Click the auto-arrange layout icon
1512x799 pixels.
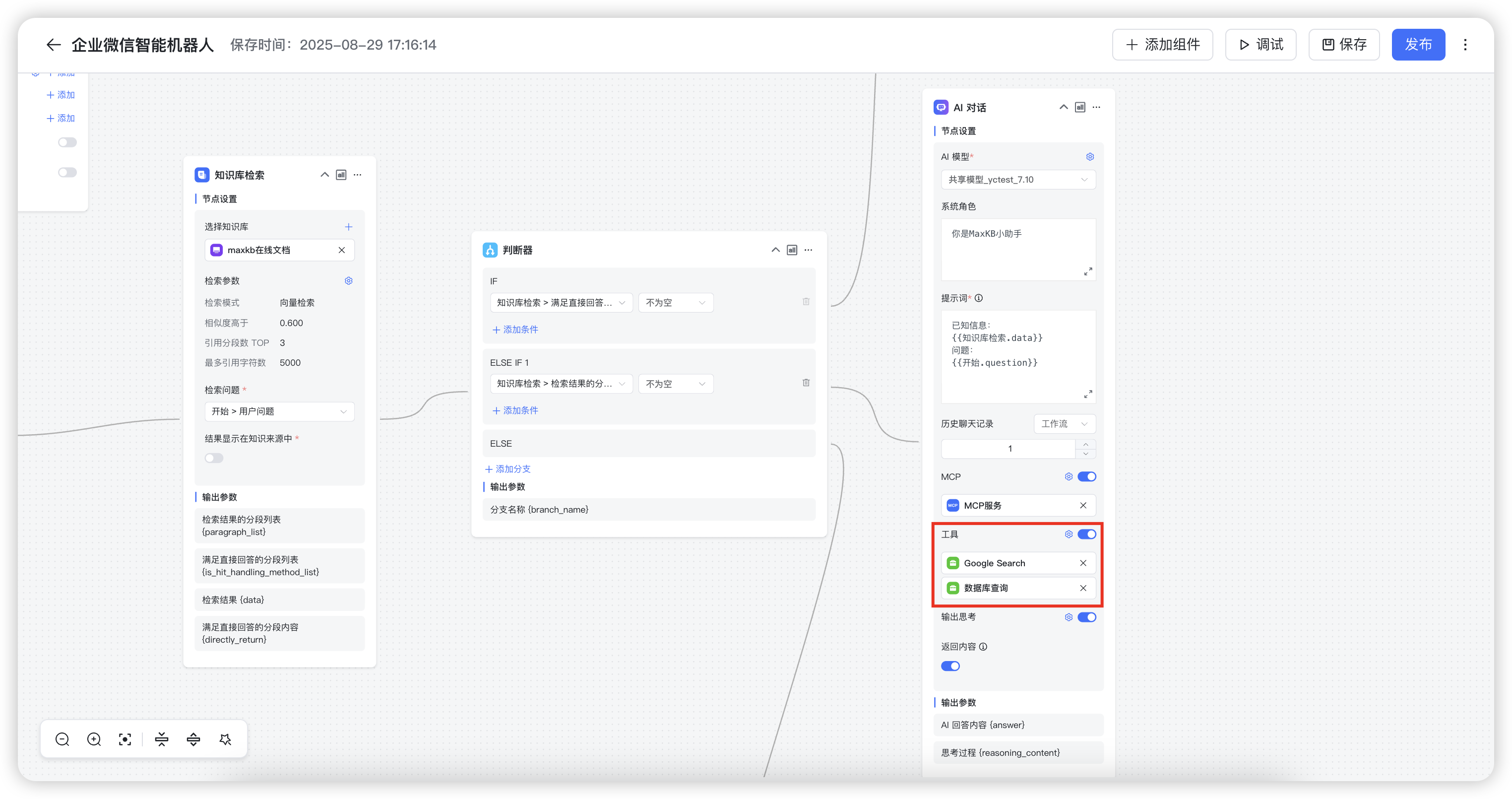(225, 739)
